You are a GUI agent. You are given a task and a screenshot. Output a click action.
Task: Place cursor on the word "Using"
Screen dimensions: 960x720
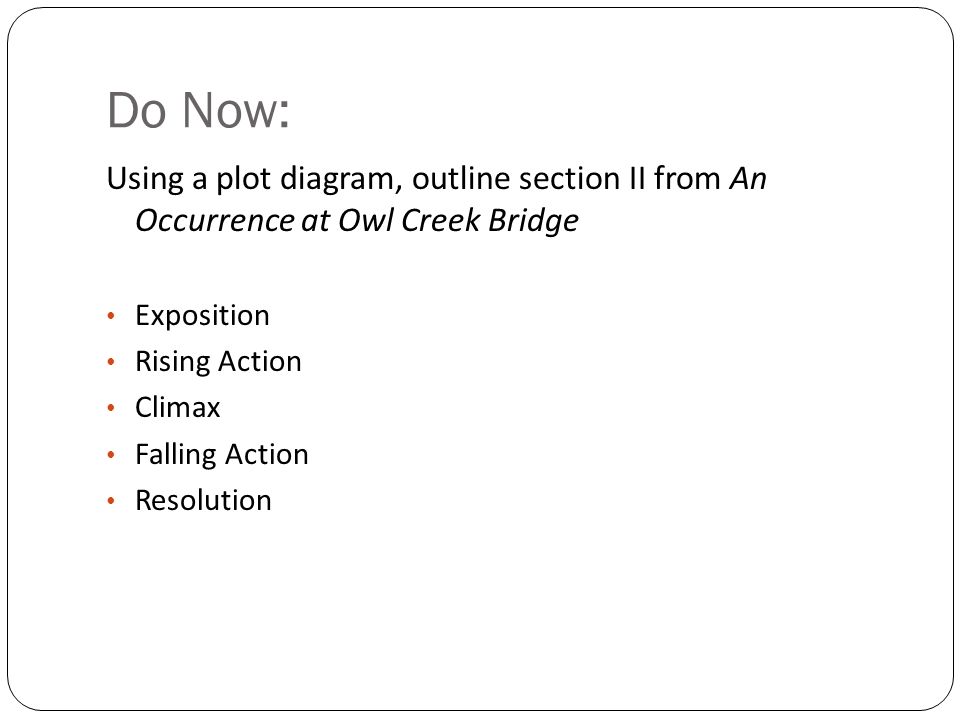pyautogui.click(x=145, y=179)
